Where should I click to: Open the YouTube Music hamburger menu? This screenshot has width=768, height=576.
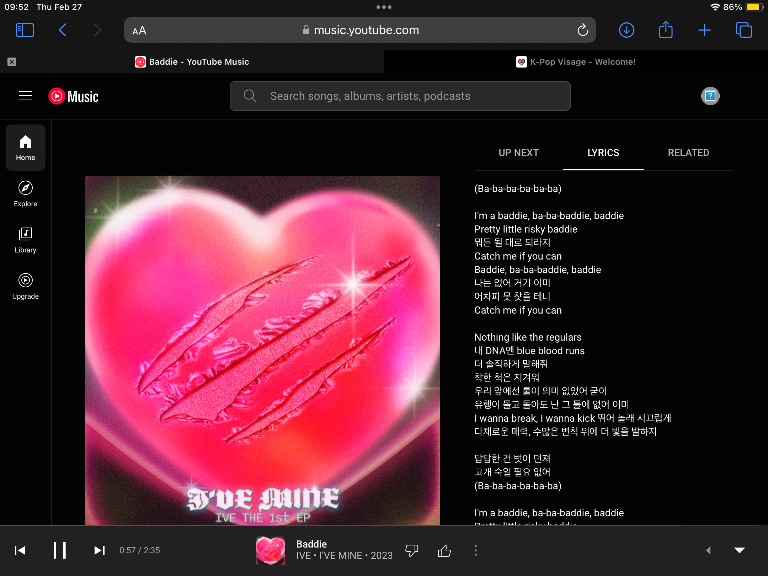[25, 96]
